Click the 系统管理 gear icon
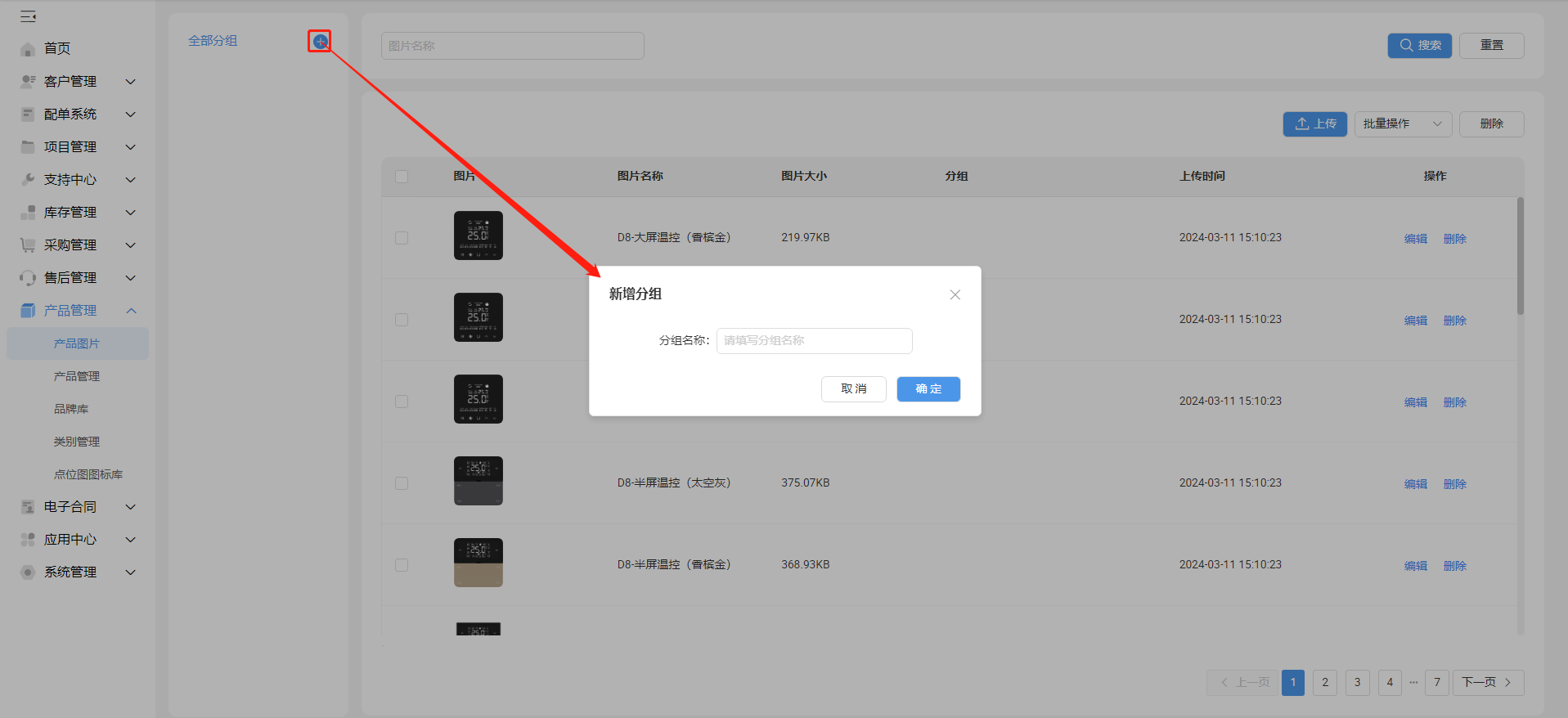The image size is (1568, 718). [28, 572]
